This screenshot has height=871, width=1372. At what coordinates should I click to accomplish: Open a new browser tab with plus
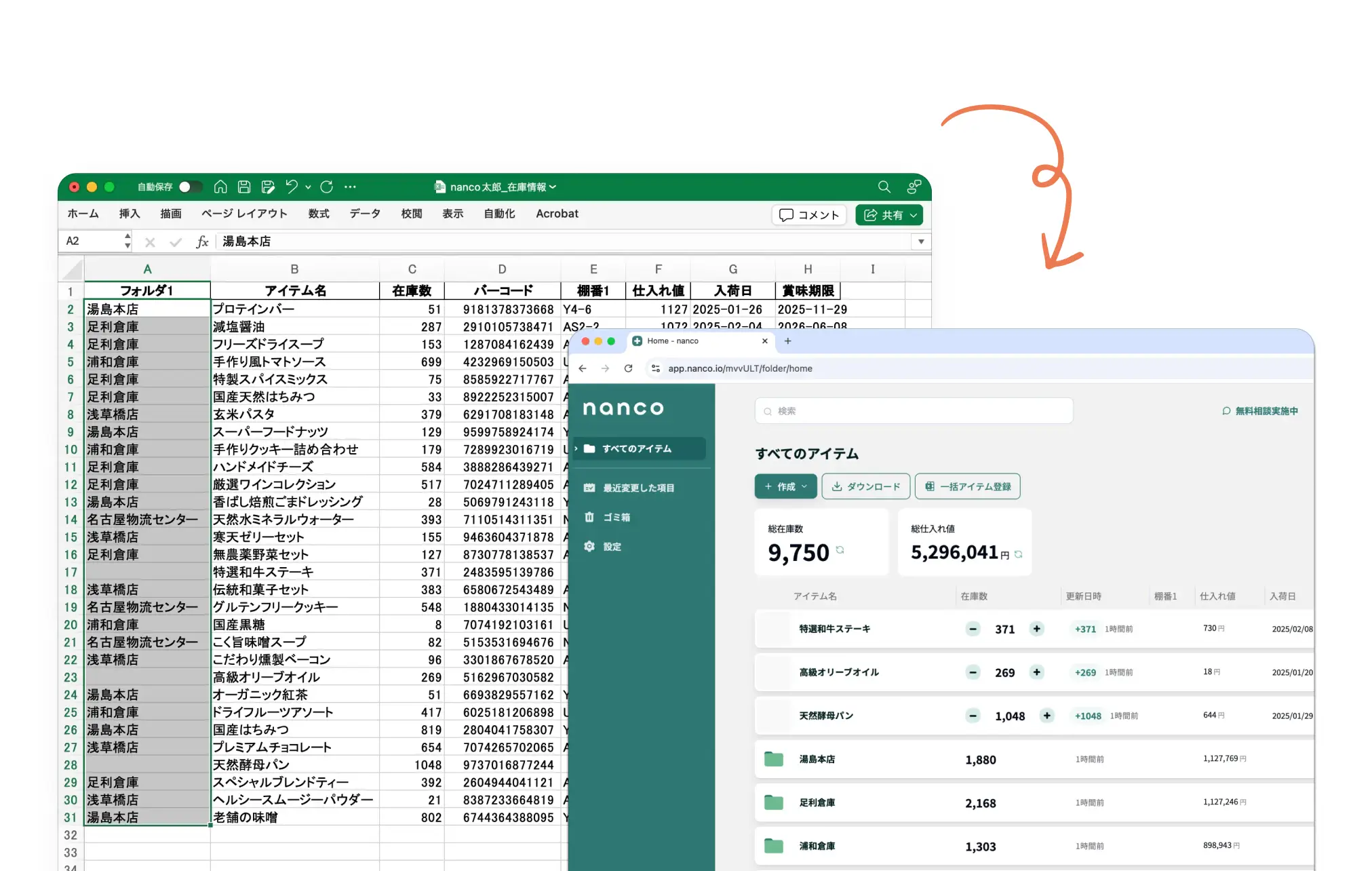[787, 341]
